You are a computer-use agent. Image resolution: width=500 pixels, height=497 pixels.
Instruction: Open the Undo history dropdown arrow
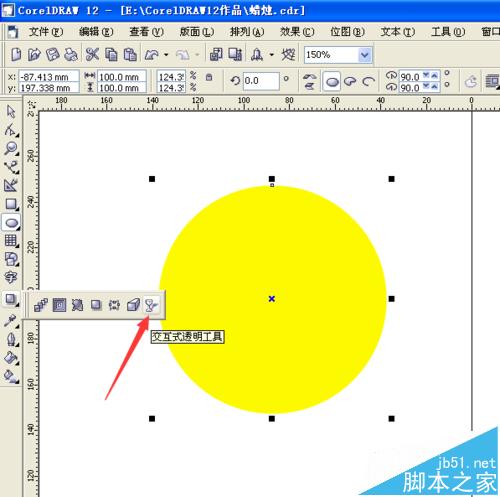pos(166,54)
